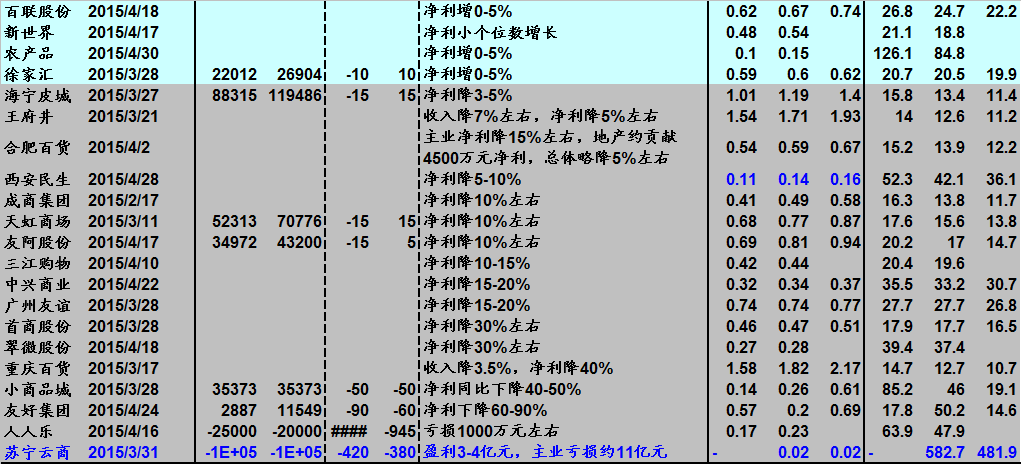
Task: Click the cell 净利下降60-90%
Action: coord(485,410)
